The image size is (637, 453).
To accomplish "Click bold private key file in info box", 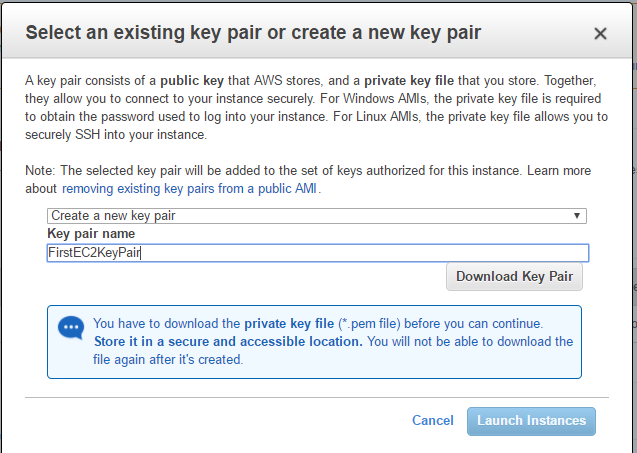I will point(289,324).
